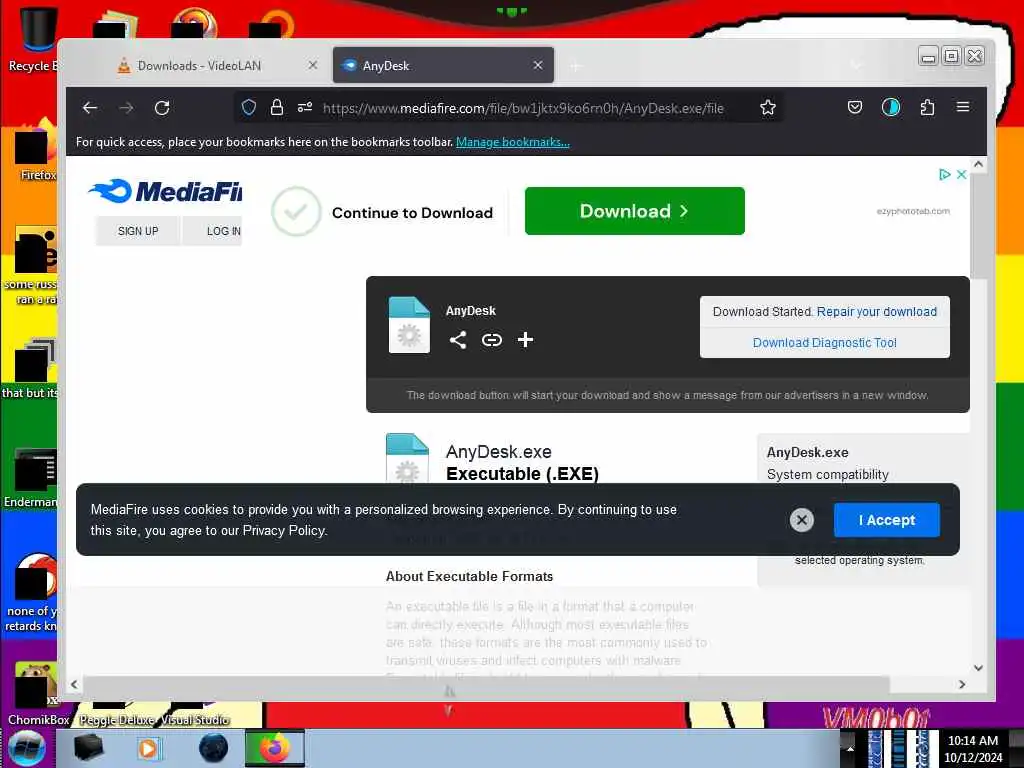Open the dark globe taskbar icon

[214, 748]
